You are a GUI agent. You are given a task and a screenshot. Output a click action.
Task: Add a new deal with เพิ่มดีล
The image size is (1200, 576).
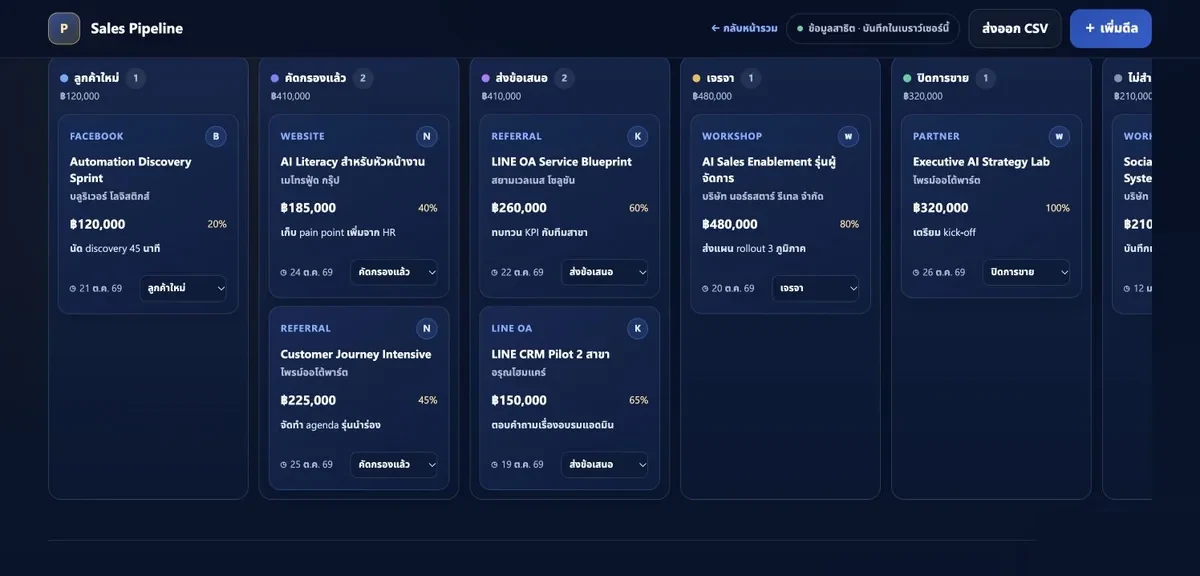click(x=1111, y=28)
